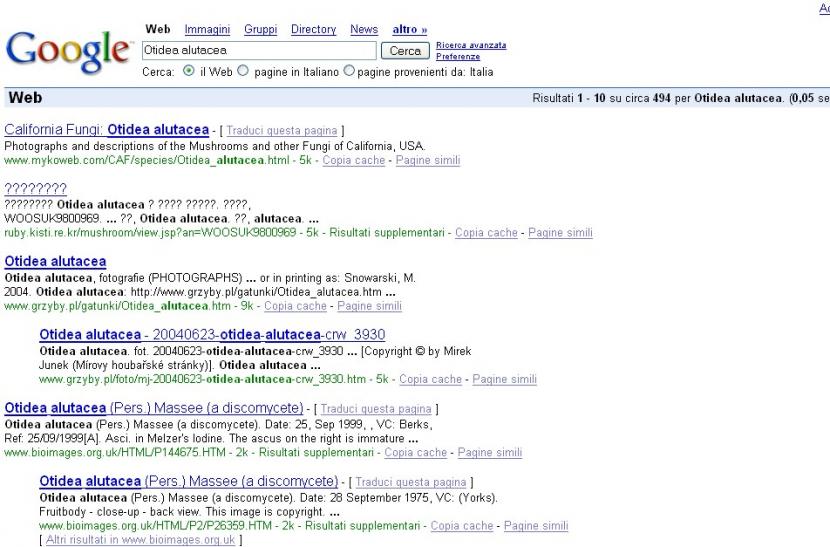This screenshot has height=547, width=830.
Task: Click the search input field
Action: point(258,49)
